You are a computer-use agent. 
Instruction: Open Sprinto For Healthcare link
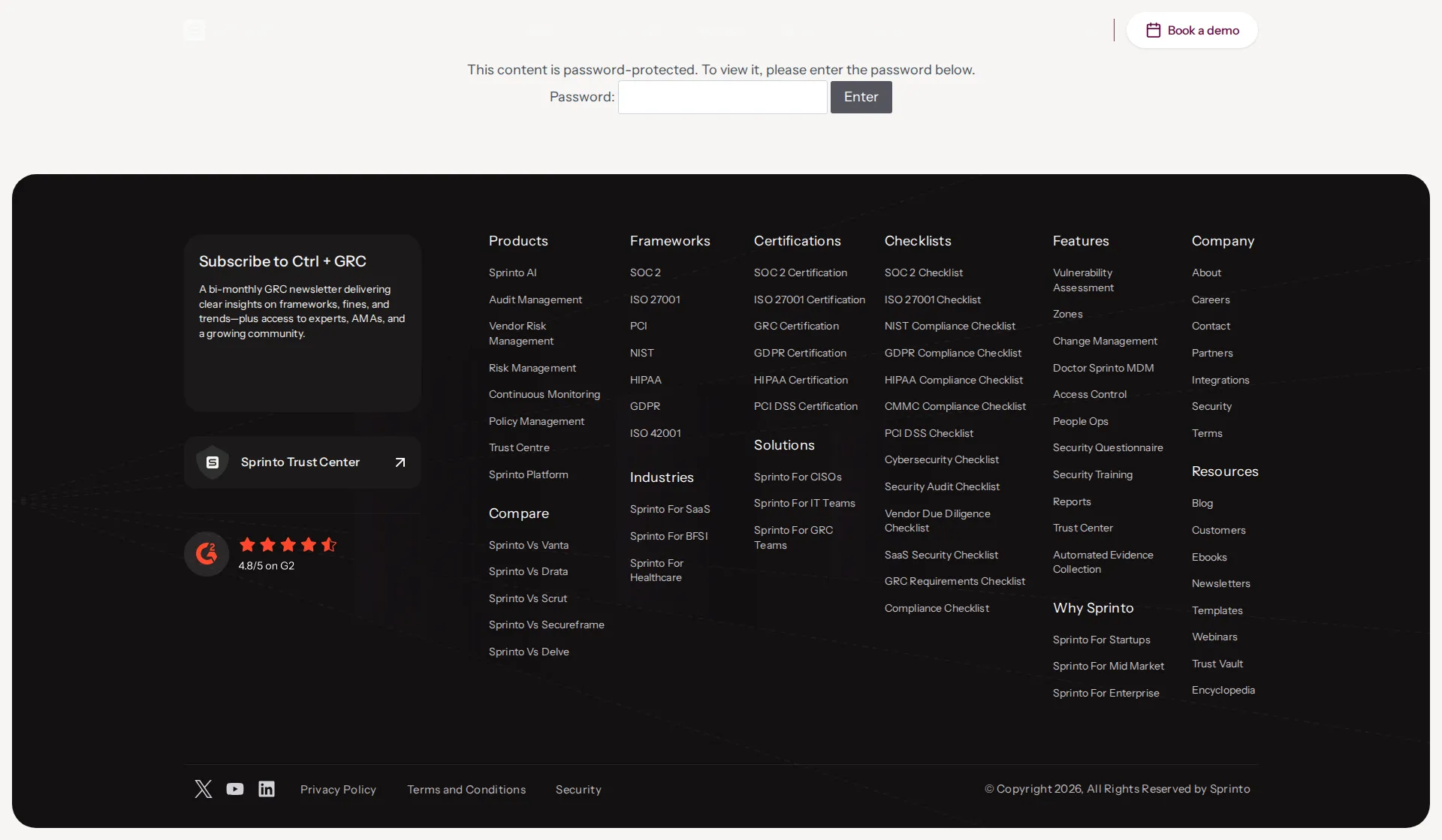(656, 571)
